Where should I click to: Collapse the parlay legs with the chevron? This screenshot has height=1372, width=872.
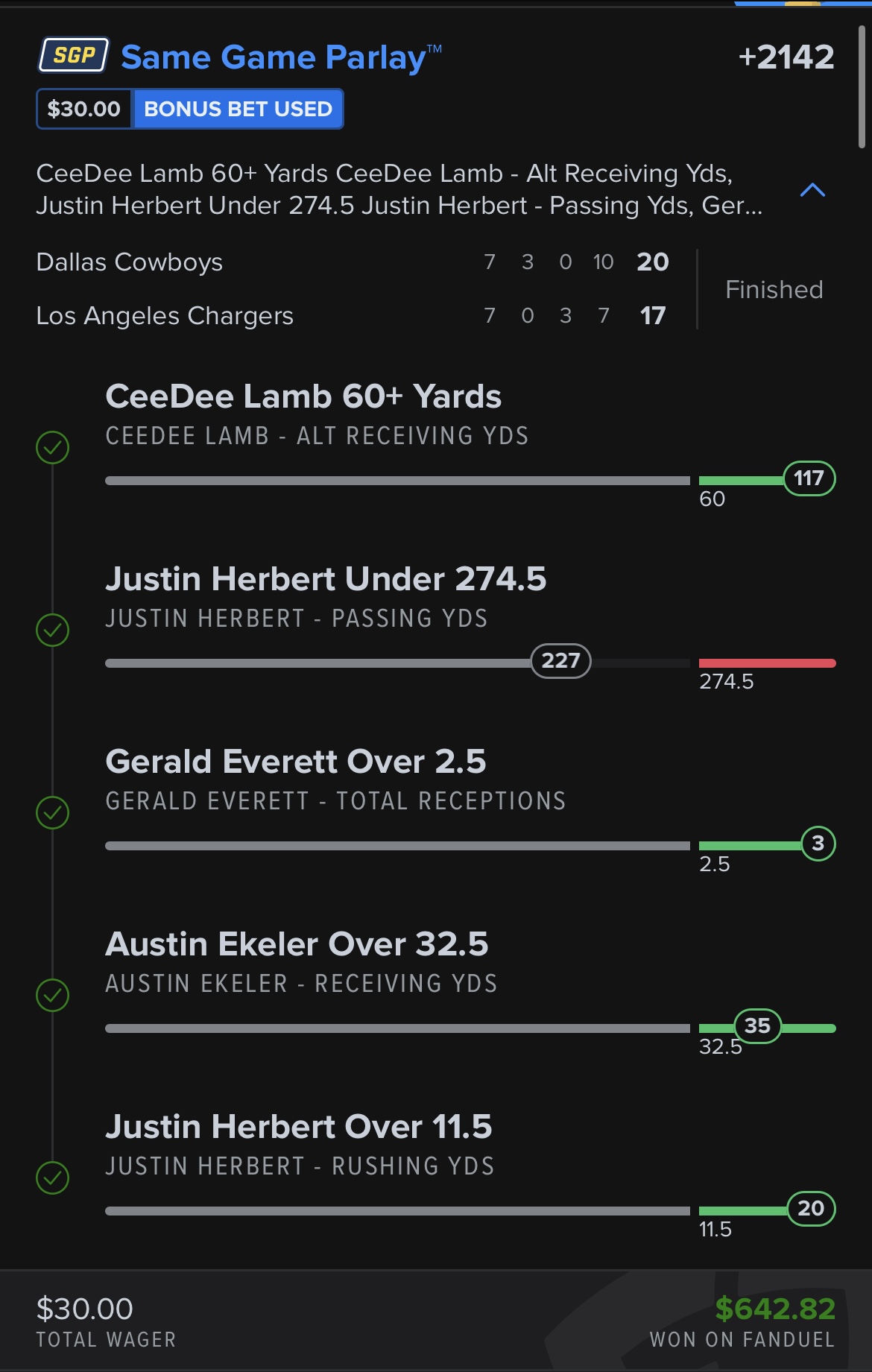click(x=812, y=190)
